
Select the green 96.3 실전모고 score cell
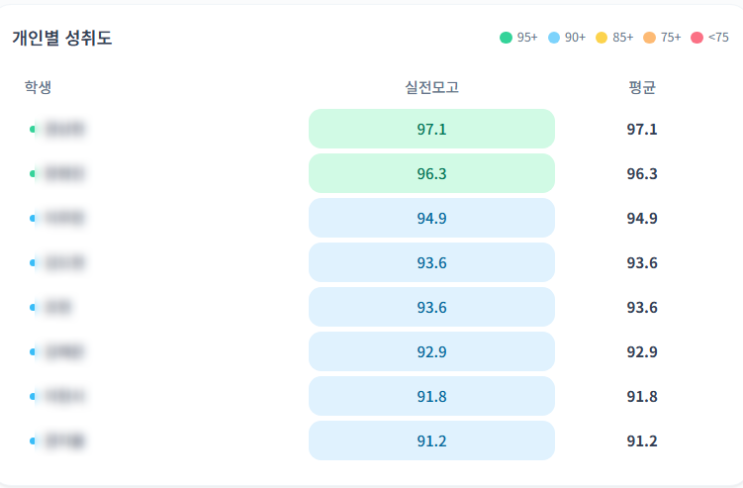(431, 174)
